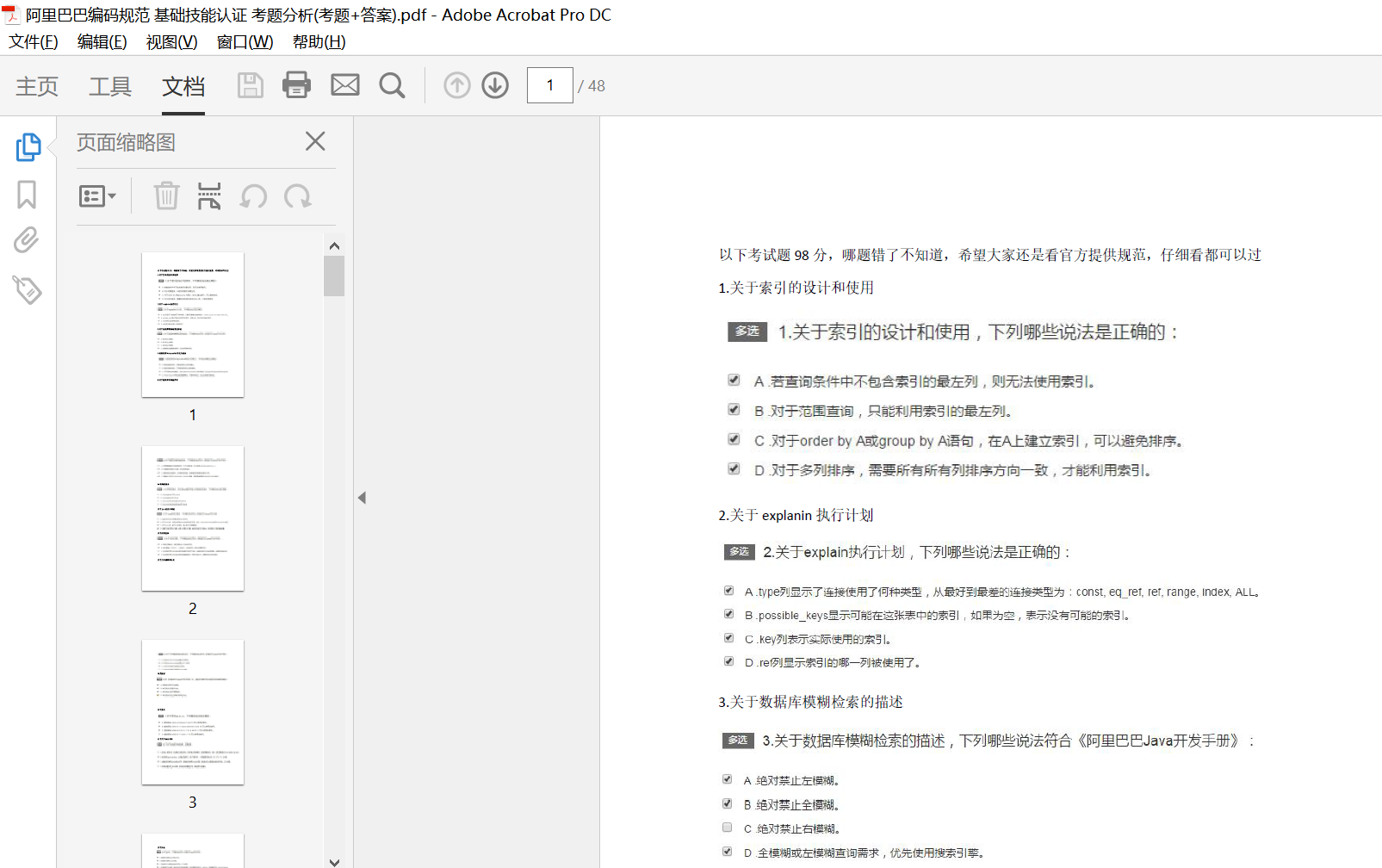The width and height of the screenshot is (1382, 868).
Task: Select page 3 thumbnail
Action: (x=193, y=712)
